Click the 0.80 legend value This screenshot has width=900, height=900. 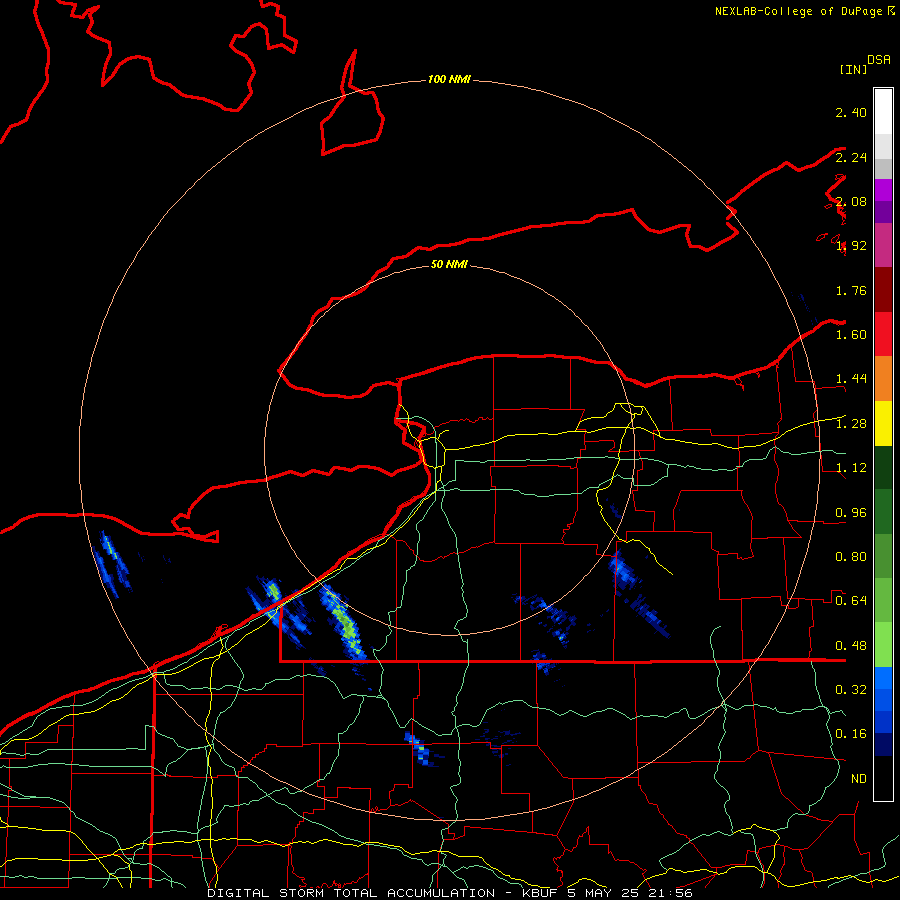coord(851,557)
